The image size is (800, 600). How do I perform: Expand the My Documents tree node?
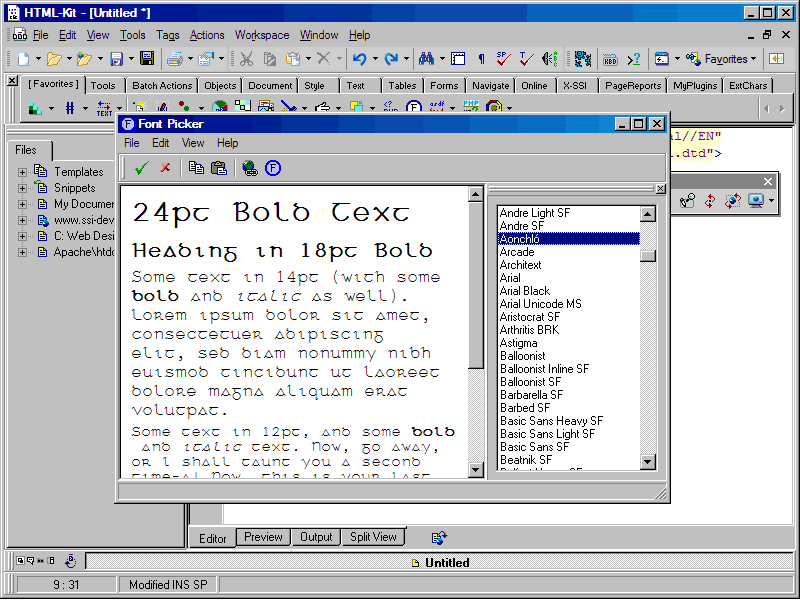tap(22, 204)
